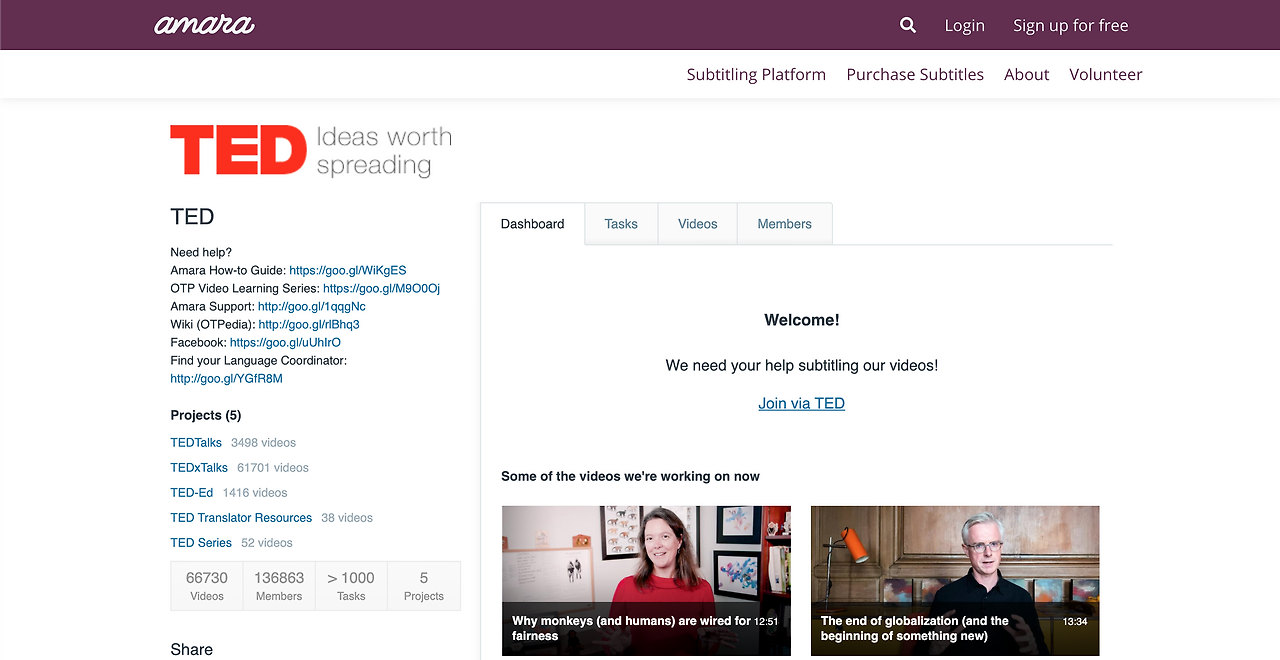
Task: Click the 12:51 video duration label
Action: [766, 621]
